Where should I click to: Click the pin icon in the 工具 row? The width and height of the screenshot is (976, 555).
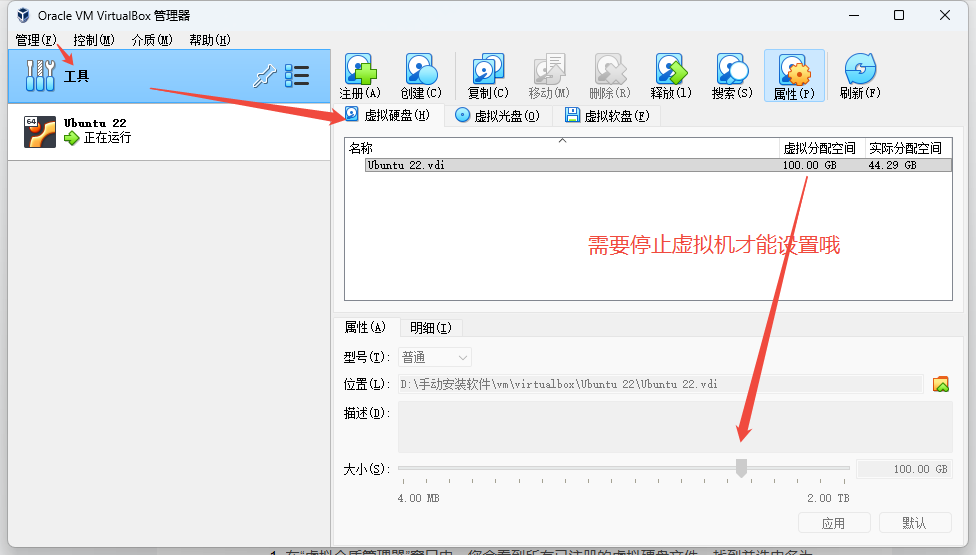(265, 76)
